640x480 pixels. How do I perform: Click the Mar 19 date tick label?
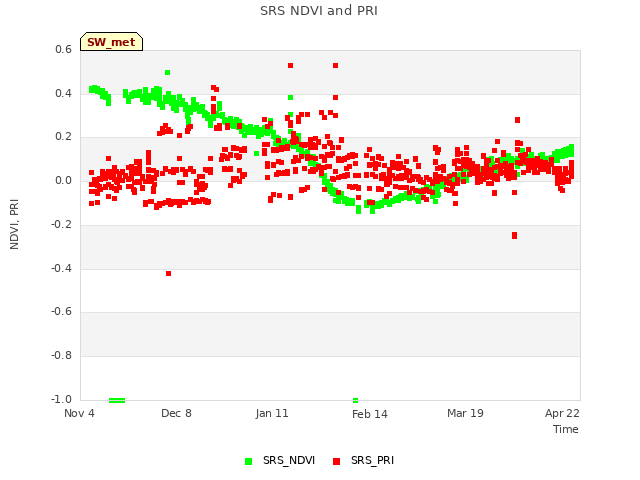[x=465, y=413]
